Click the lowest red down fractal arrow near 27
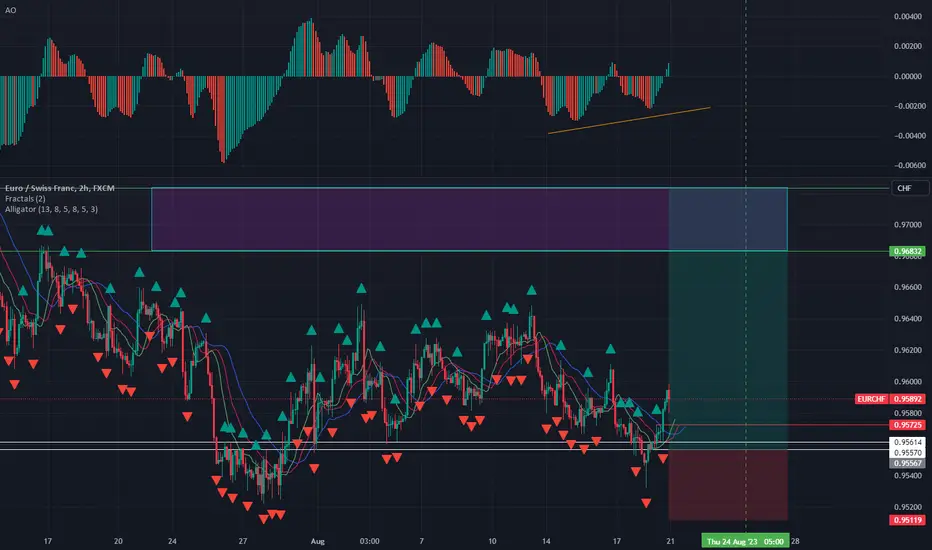This screenshot has width=932, height=550. [263, 519]
